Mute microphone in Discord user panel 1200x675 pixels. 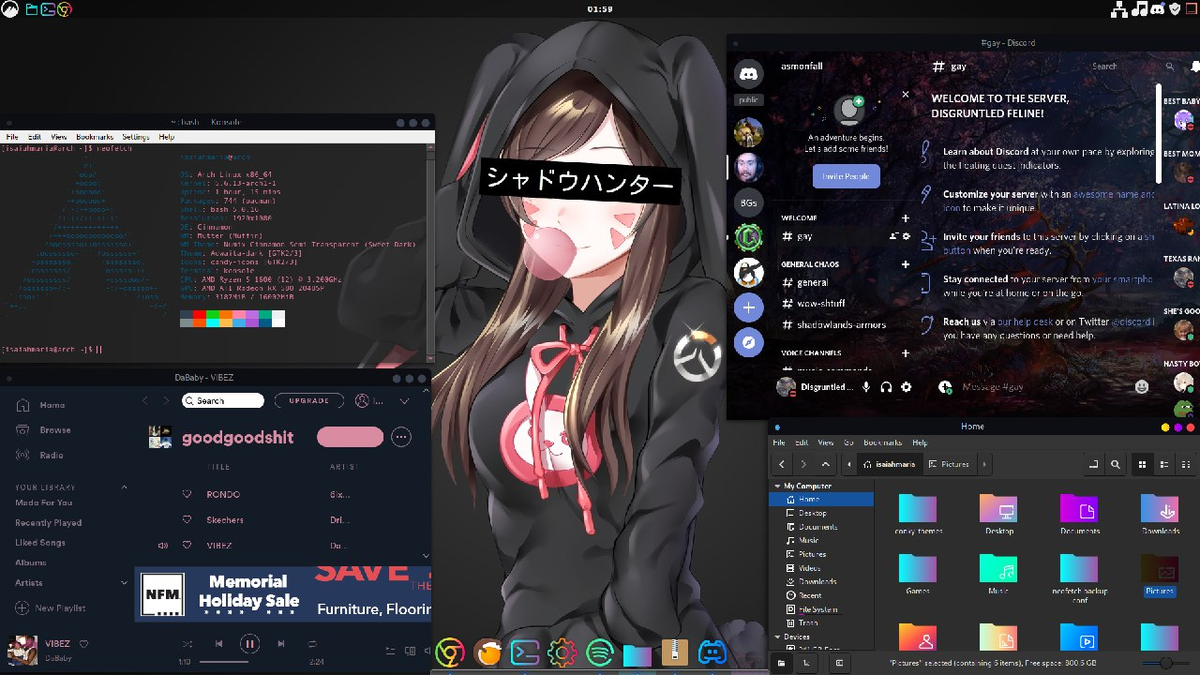pos(866,387)
